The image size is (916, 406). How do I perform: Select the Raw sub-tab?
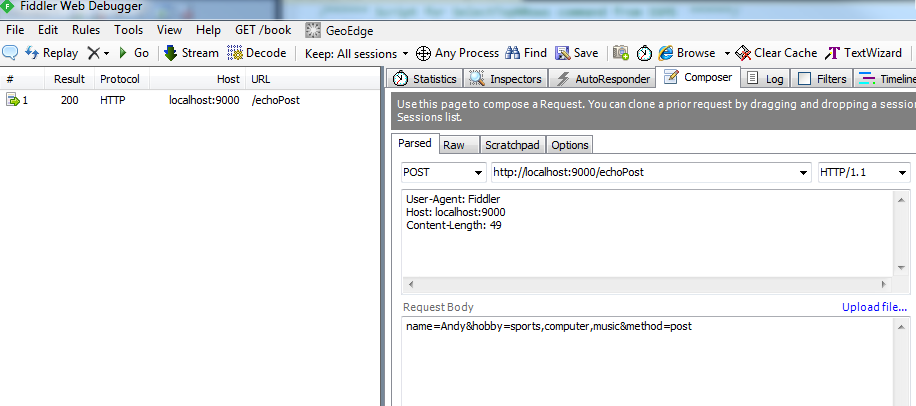(x=460, y=145)
